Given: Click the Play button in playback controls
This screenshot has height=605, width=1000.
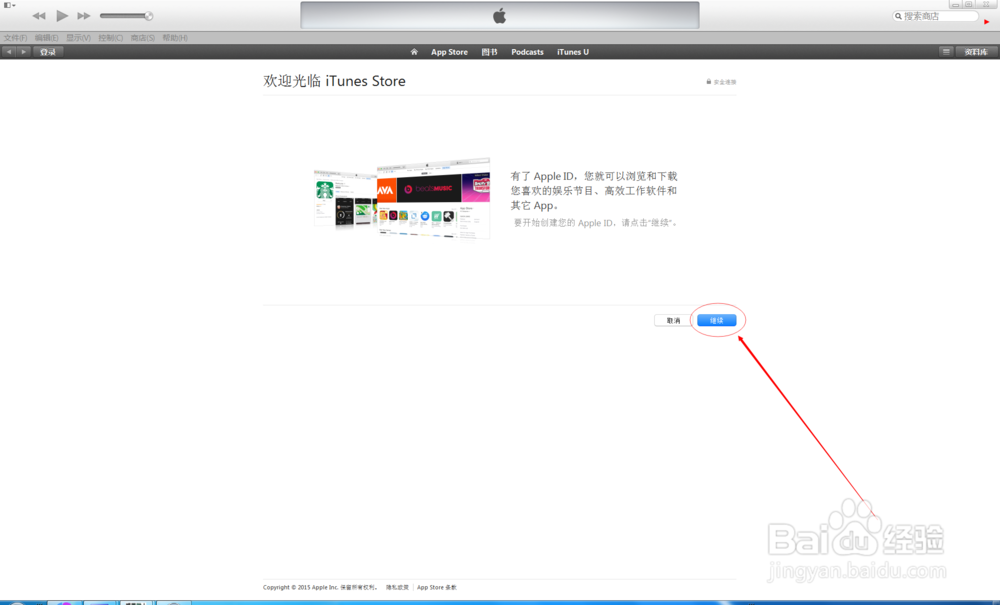Looking at the screenshot, I should [x=62, y=15].
